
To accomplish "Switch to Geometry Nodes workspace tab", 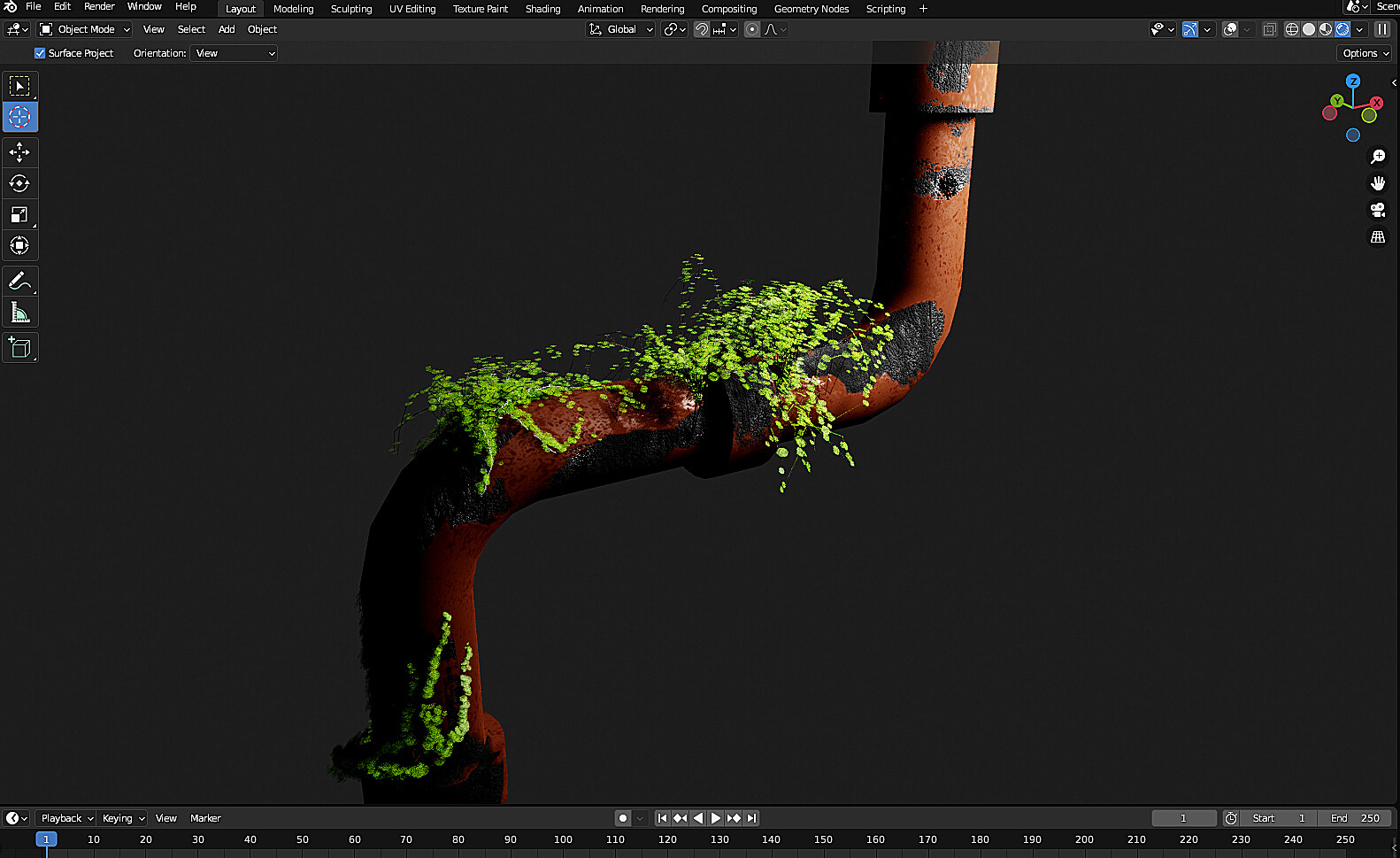I will click(x=812, y=9).
